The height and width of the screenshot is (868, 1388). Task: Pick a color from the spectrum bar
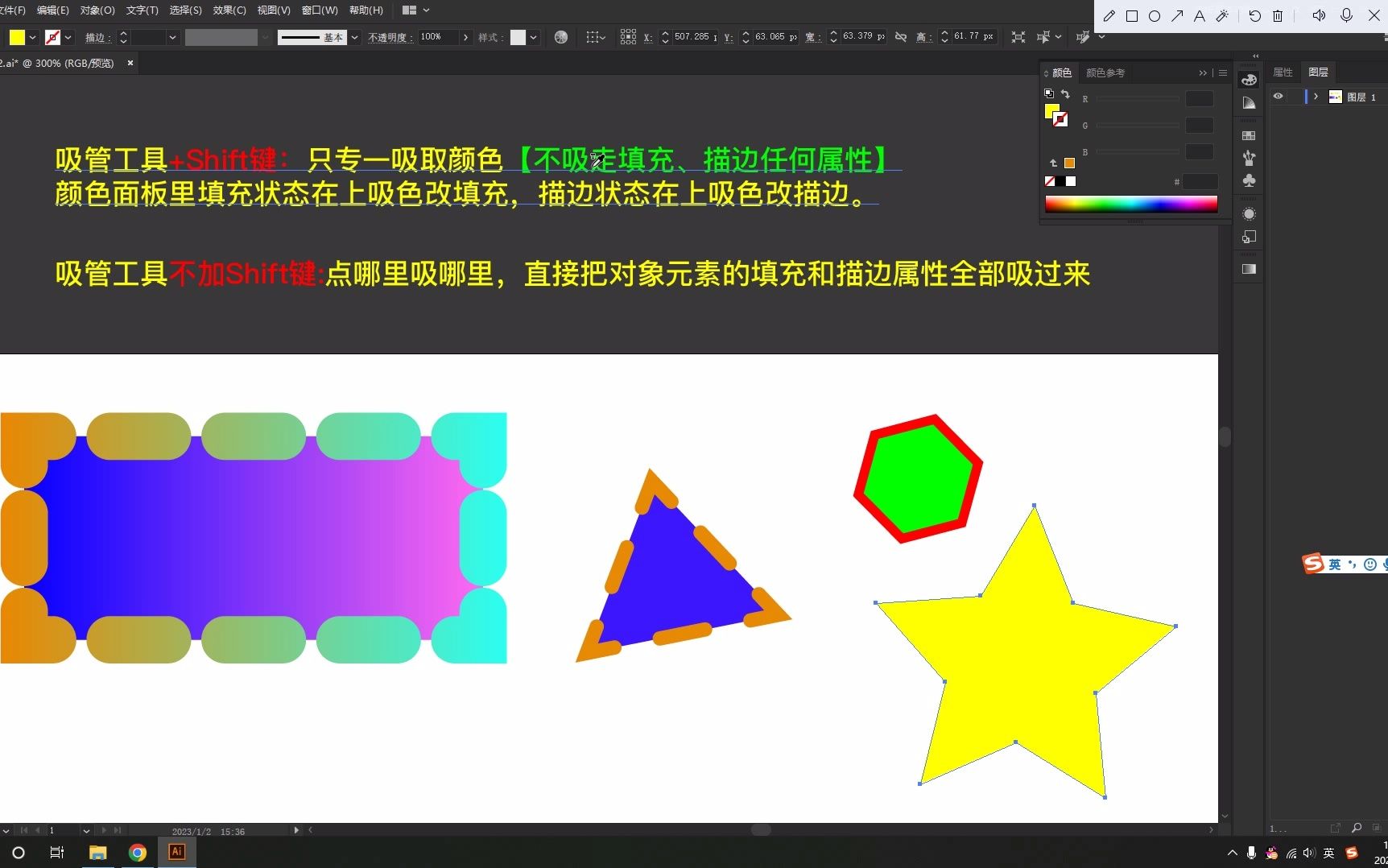coord(1130,204)
